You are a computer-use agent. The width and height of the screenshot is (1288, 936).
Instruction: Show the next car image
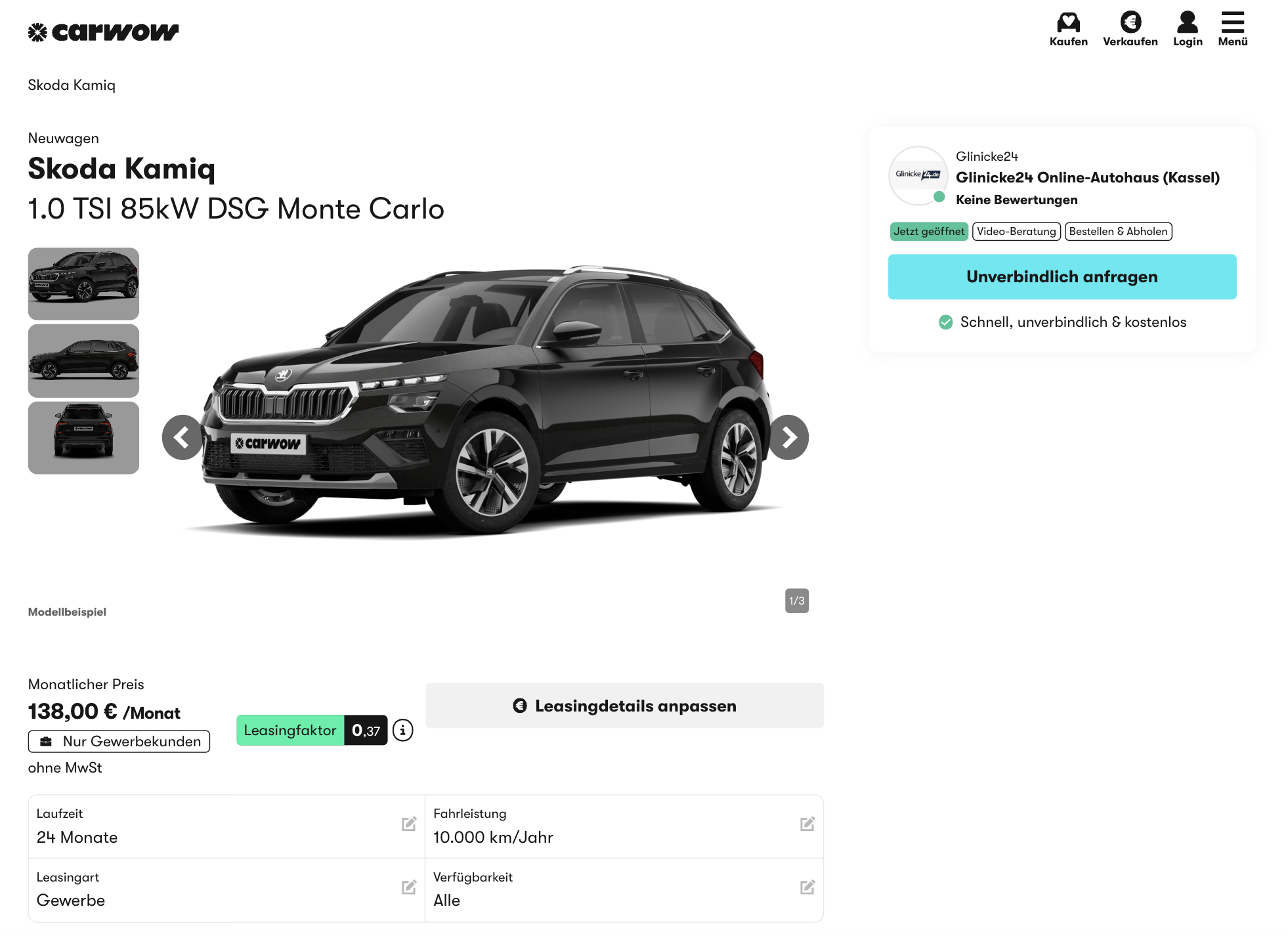point(788,437)
